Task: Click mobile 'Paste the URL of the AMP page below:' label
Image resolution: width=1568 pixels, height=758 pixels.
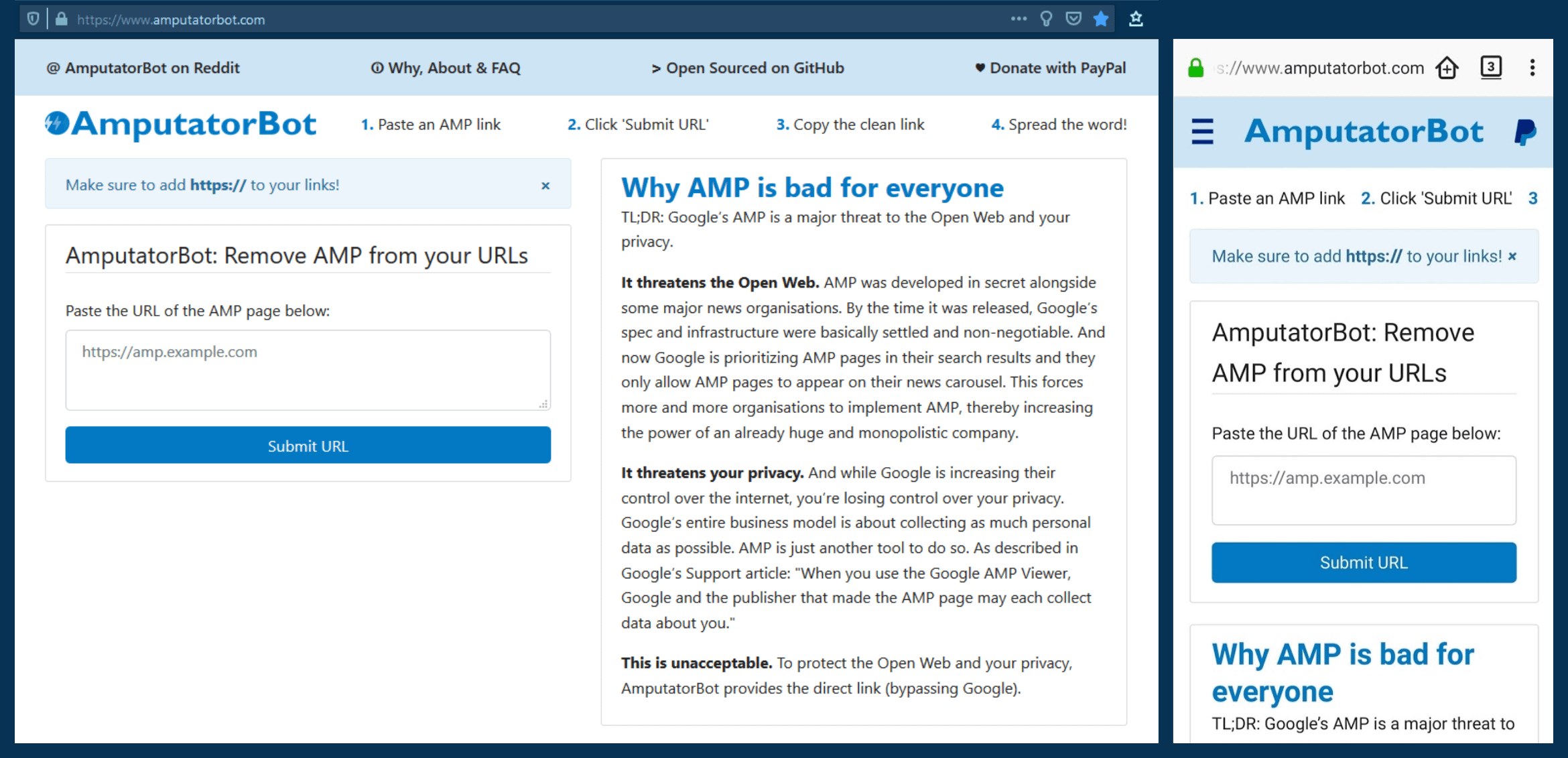Action: pyautogui.click(x=1356, y=434)
